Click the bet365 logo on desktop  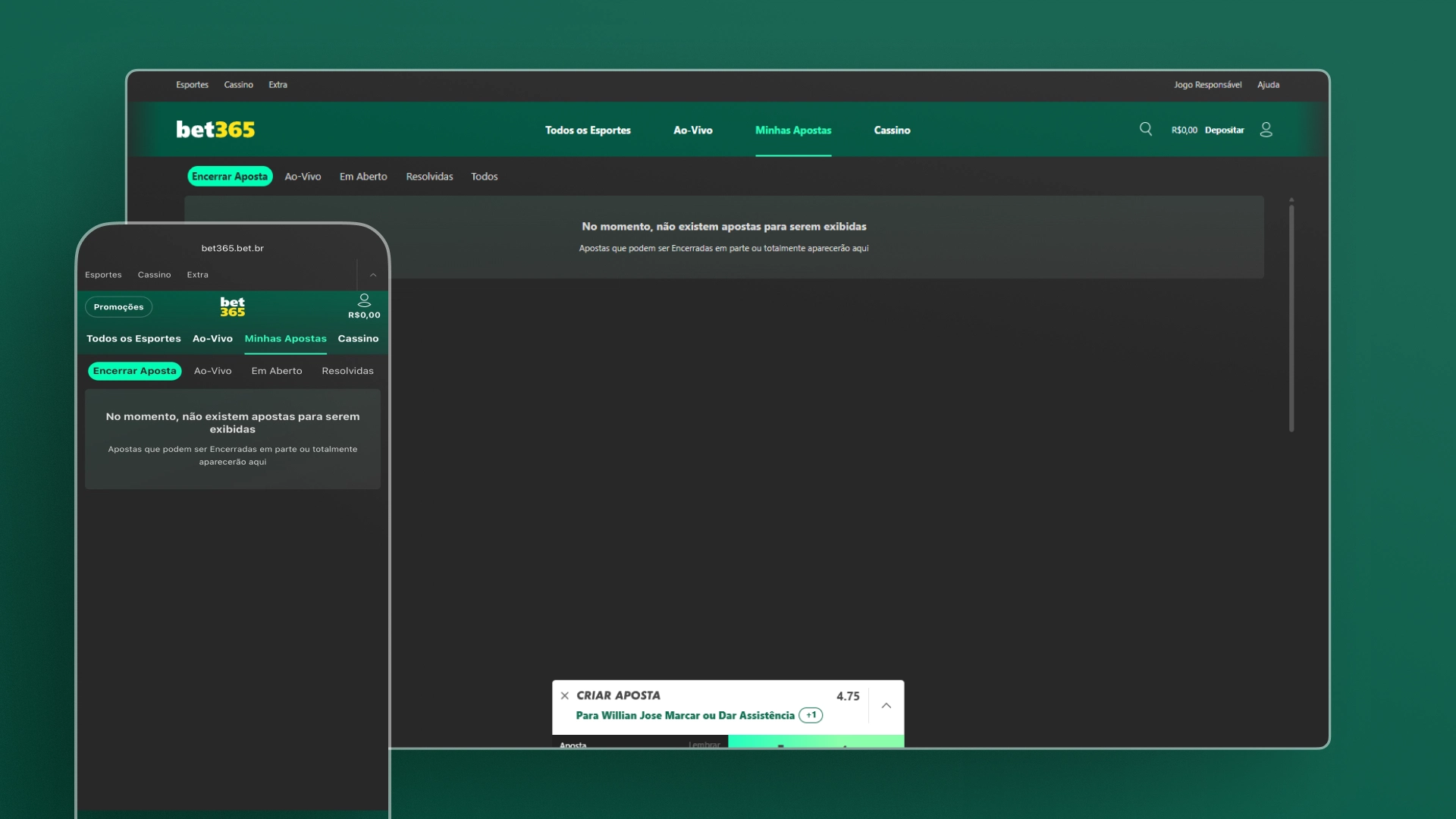click(215, 130)
